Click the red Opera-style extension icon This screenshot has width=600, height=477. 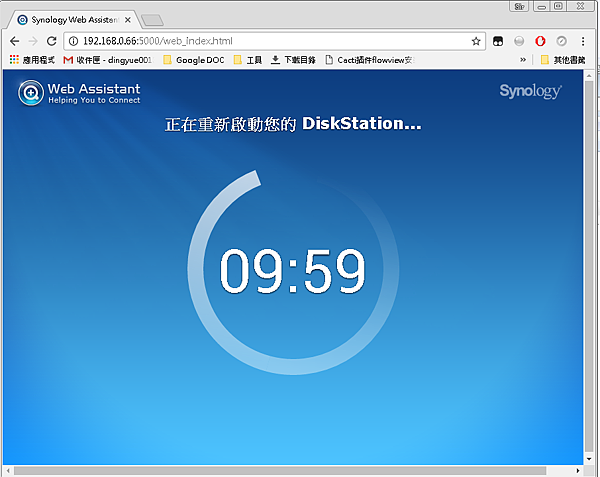[540, 41]
